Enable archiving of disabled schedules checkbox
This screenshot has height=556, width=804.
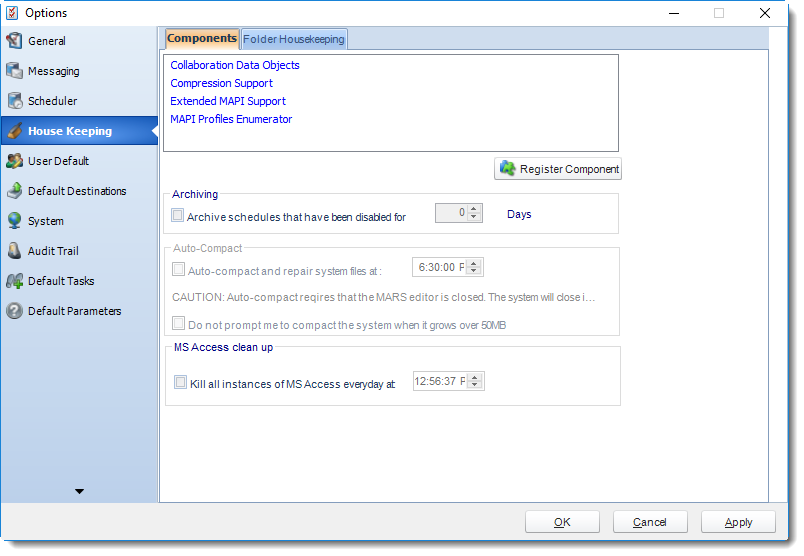(x=177, y=215)
